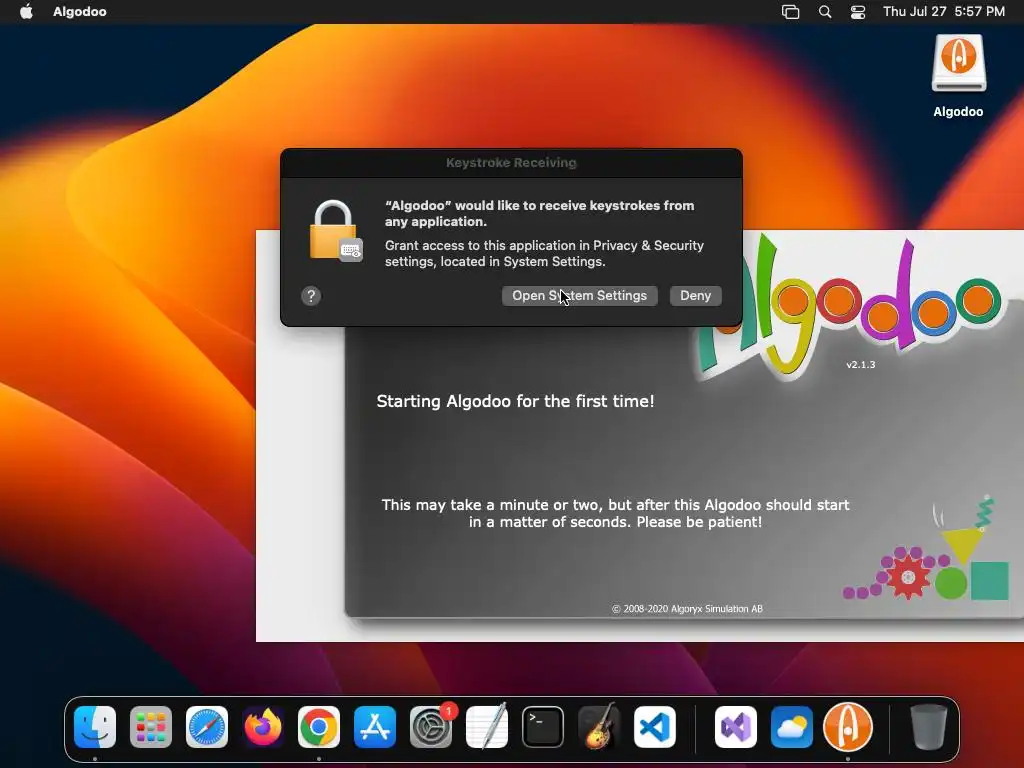Click the date and time in menu bar
The image size is (1024, 768).
click(944, 12)
